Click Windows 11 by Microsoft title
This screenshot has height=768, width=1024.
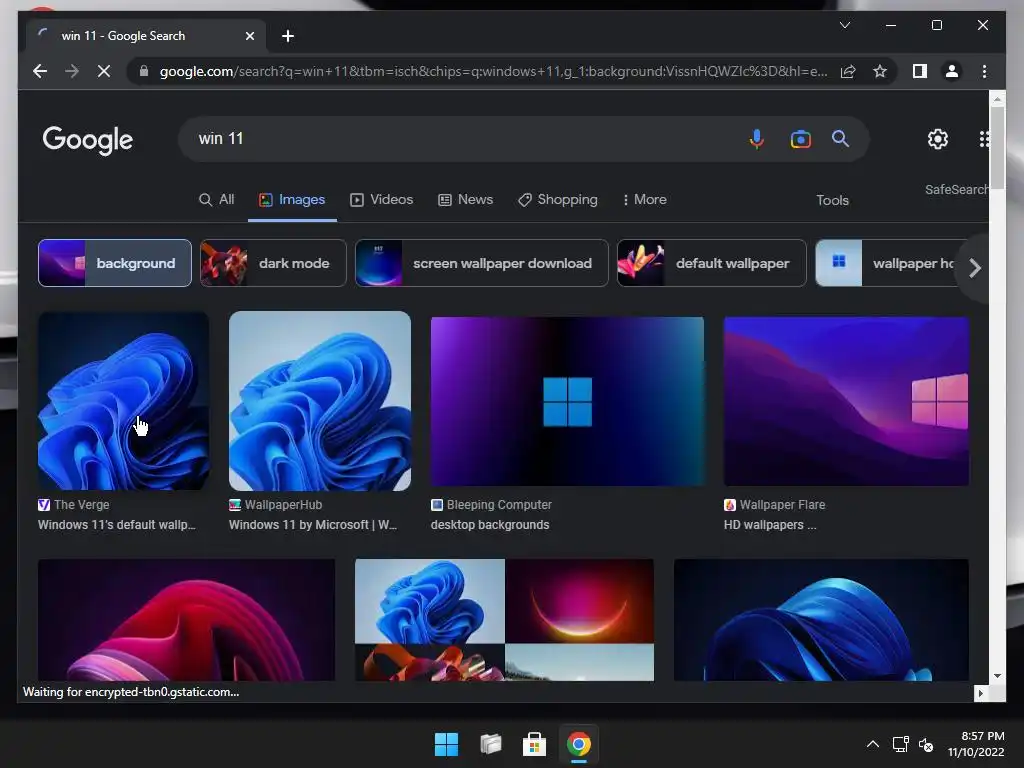pos(313,525)
